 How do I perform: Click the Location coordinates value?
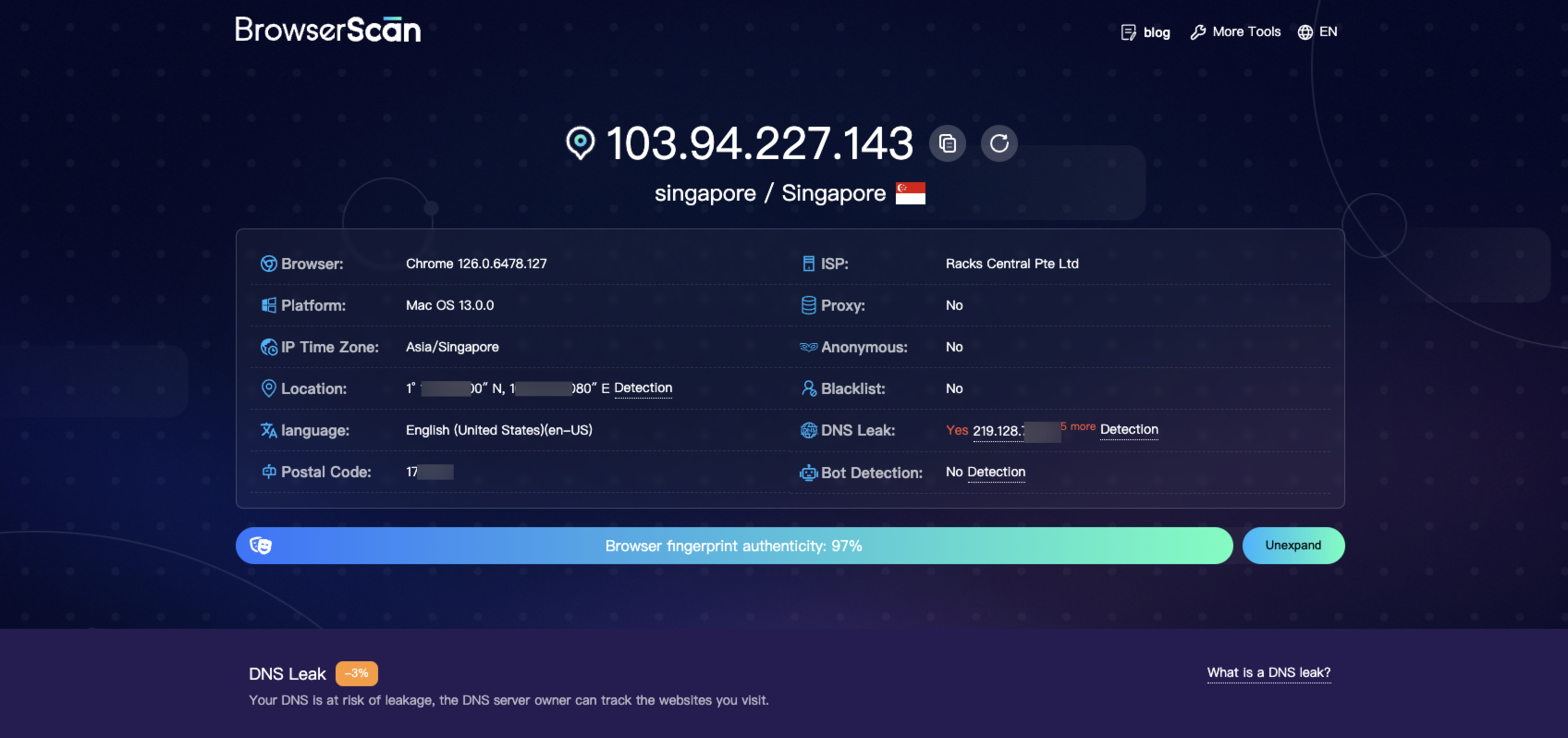[x=508, y=388]
